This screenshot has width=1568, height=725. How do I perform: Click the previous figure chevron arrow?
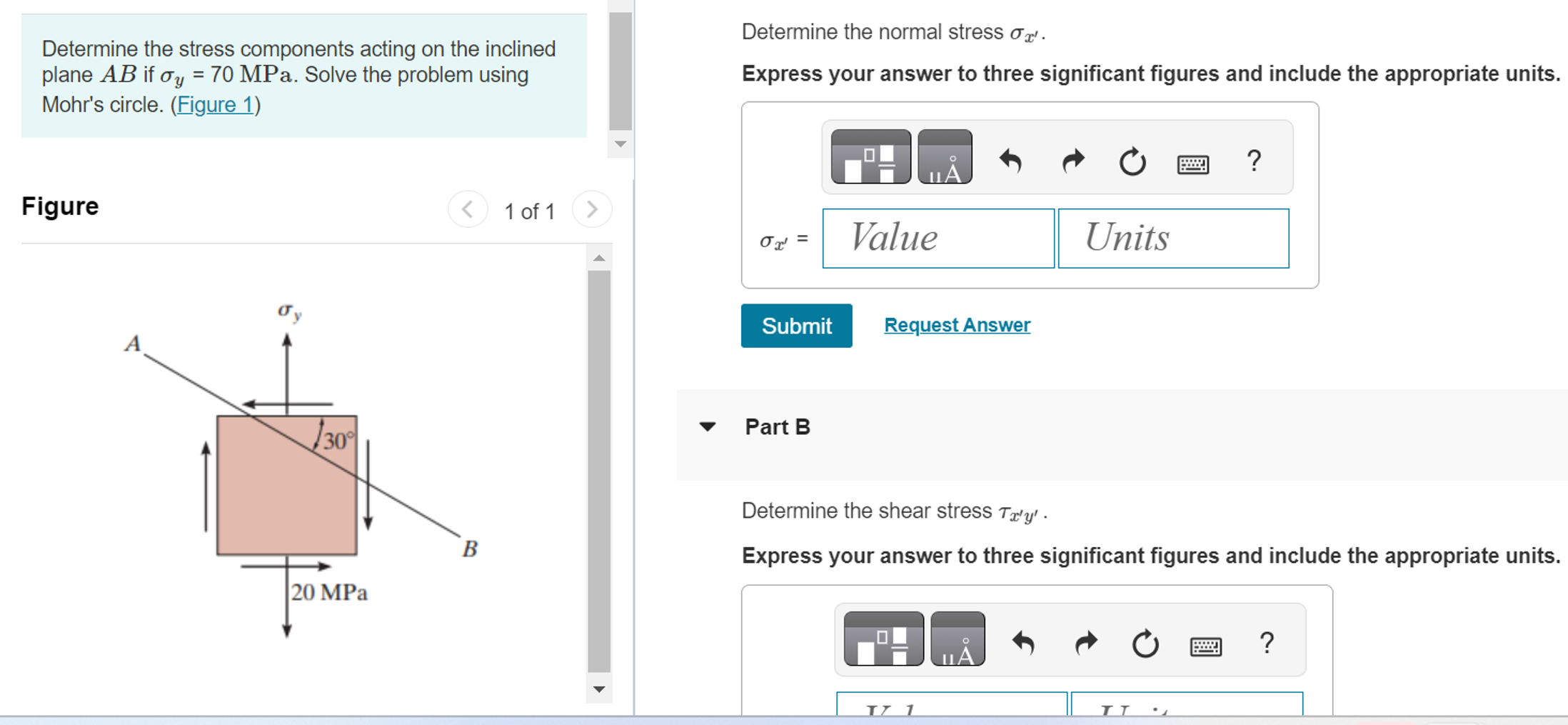point(468,209)
